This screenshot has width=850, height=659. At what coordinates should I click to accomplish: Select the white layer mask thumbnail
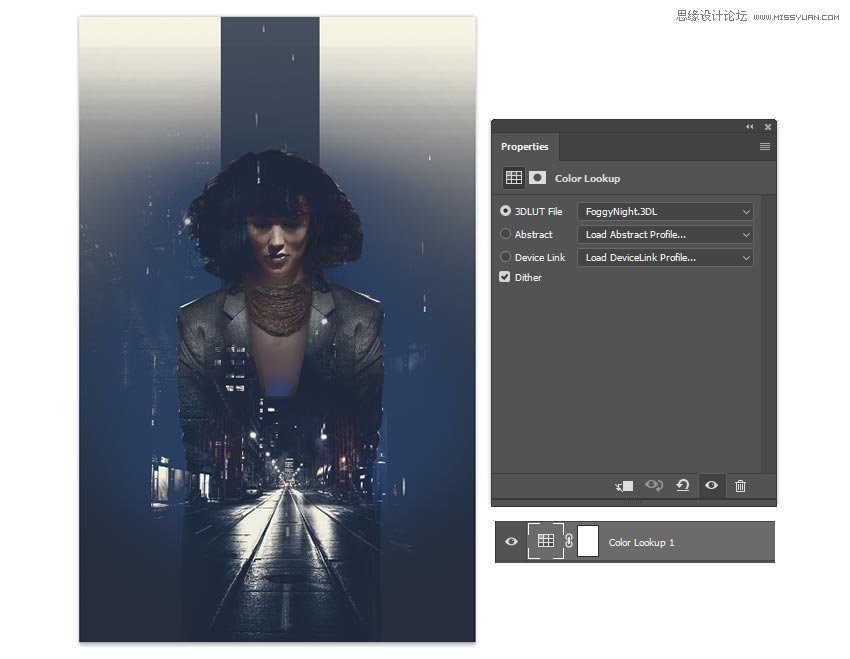click(588, 541)
